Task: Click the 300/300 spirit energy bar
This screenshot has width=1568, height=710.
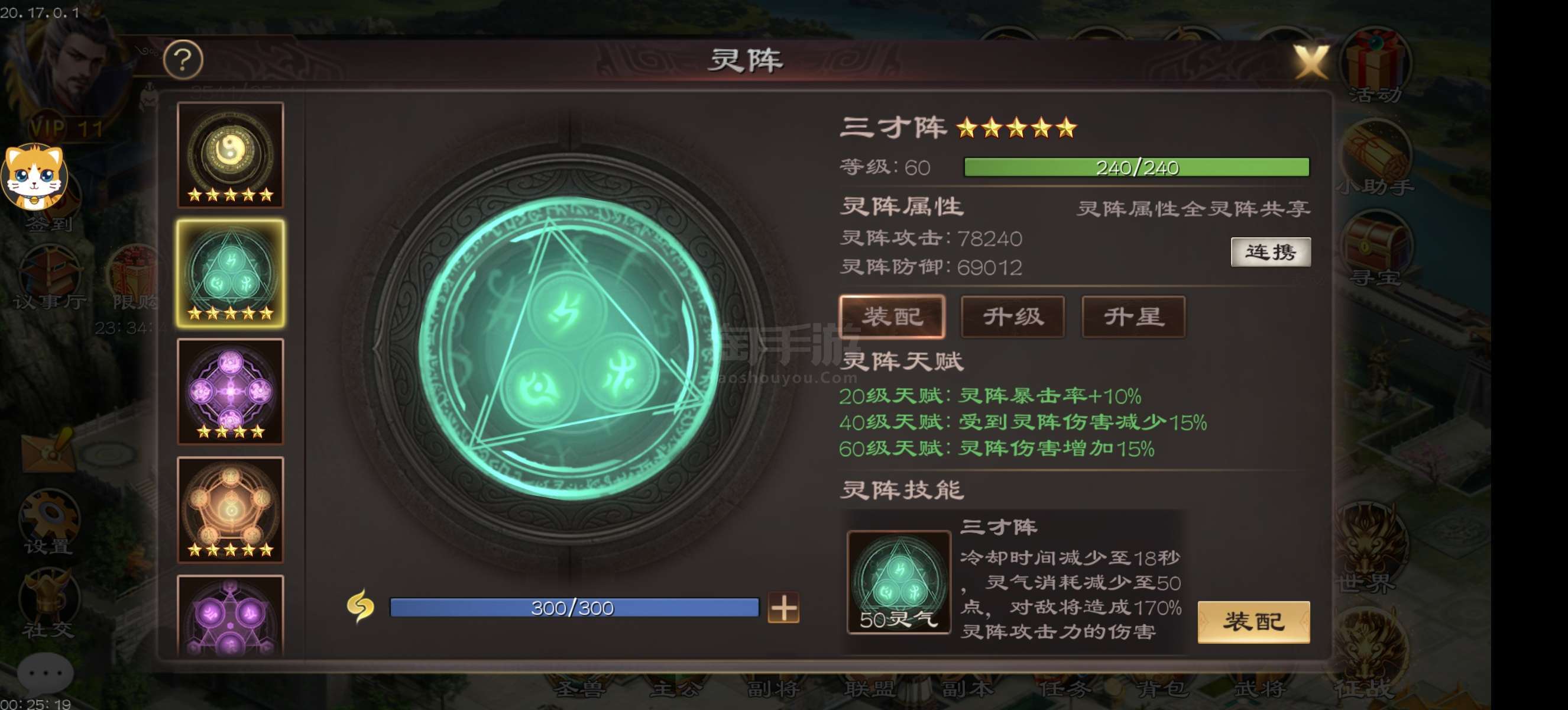Action: [x=574, y=608]
